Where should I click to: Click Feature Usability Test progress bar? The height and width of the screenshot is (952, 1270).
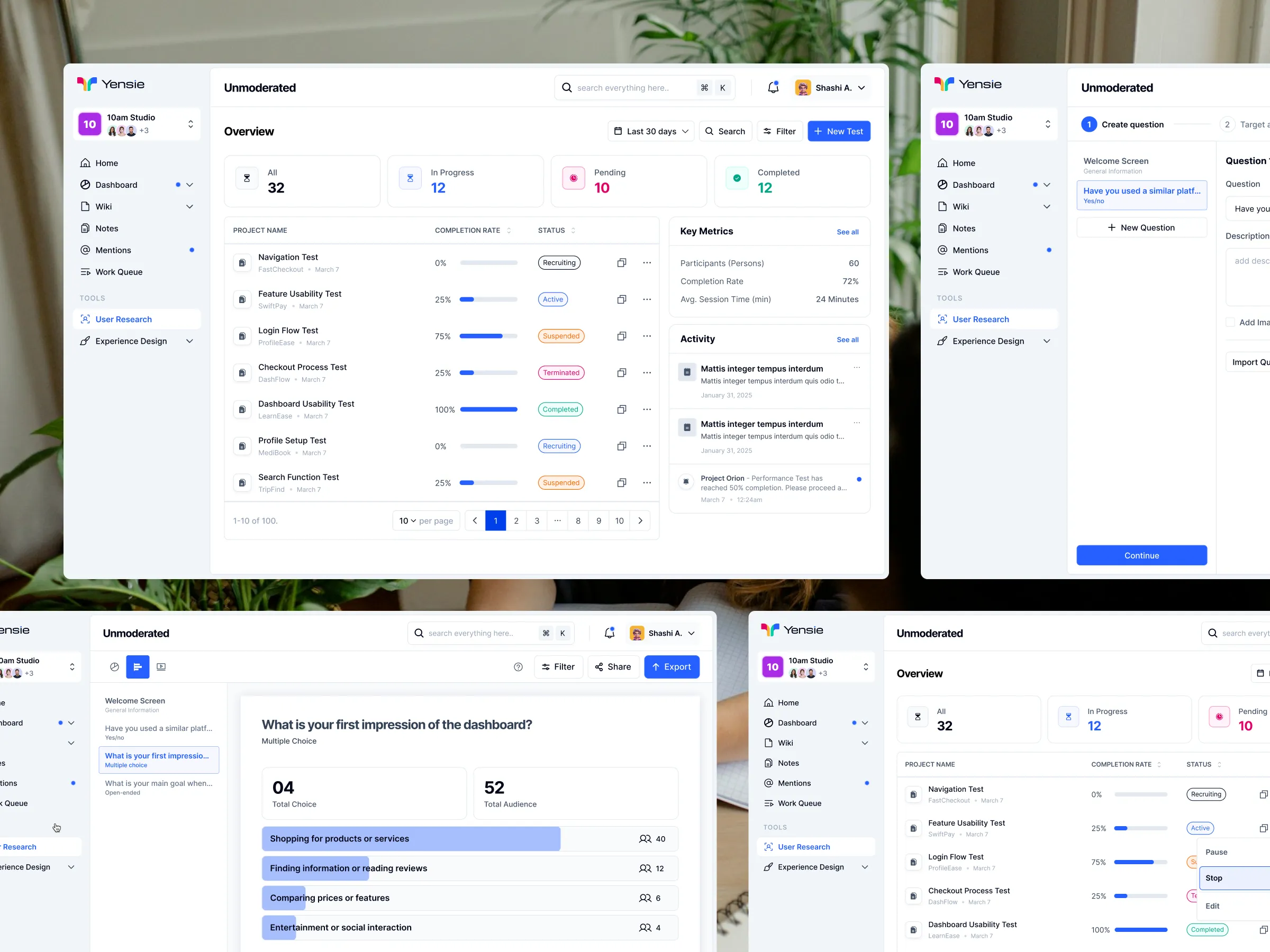tap(488, 299)
